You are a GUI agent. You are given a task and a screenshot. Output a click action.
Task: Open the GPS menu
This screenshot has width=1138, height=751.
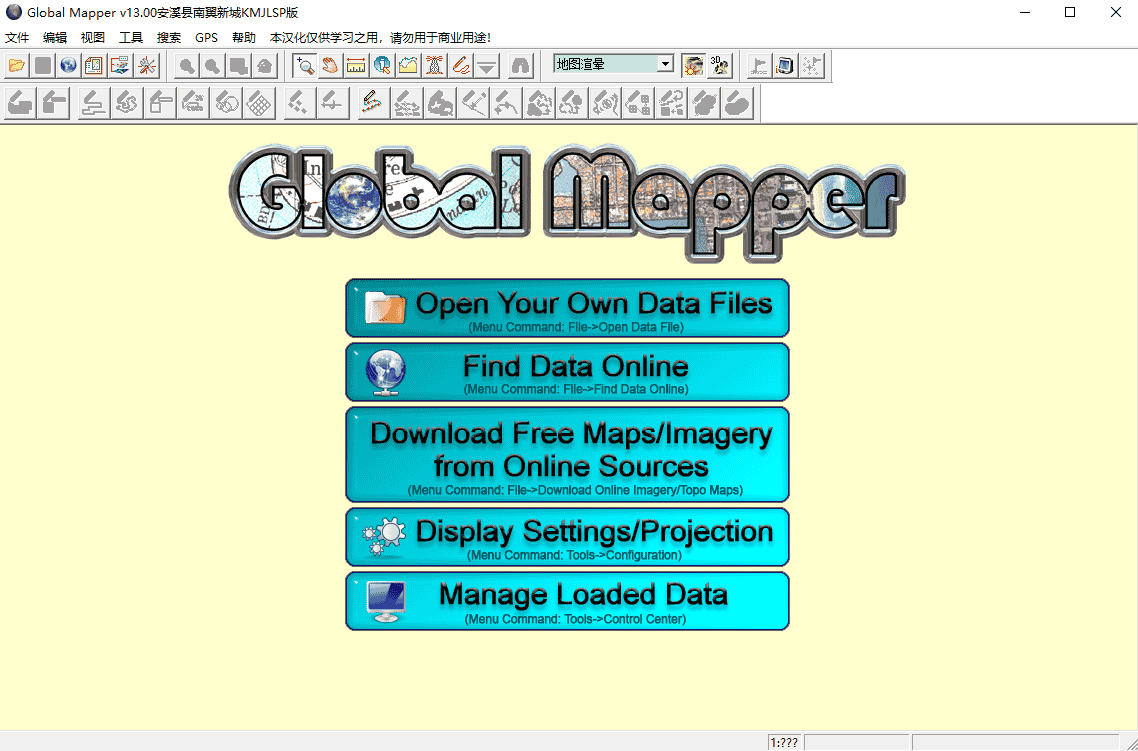(x=206, y=37)
